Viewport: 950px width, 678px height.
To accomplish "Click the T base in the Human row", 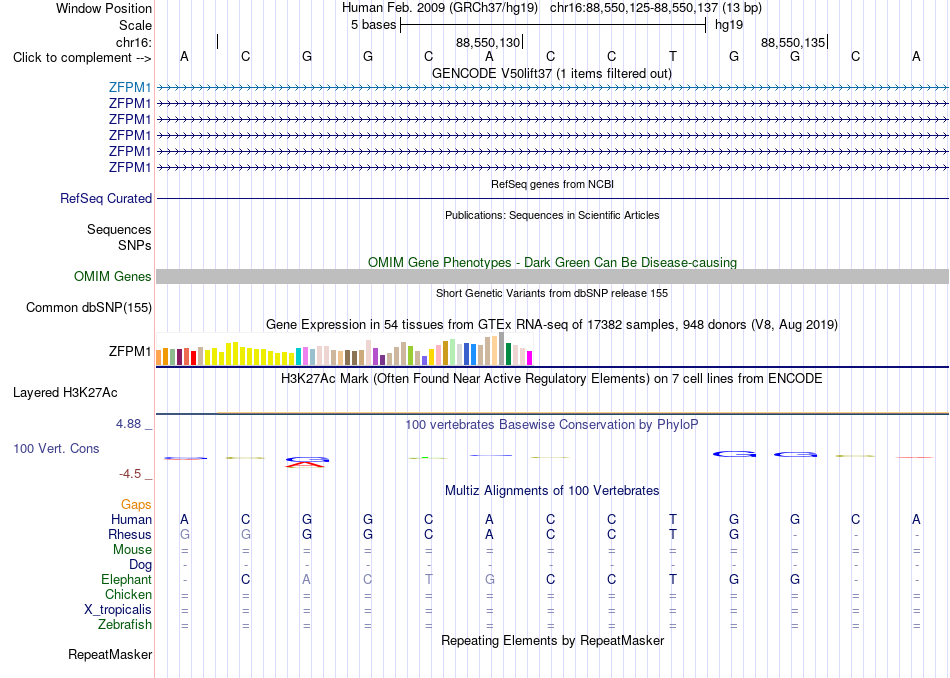I will 673,520.
